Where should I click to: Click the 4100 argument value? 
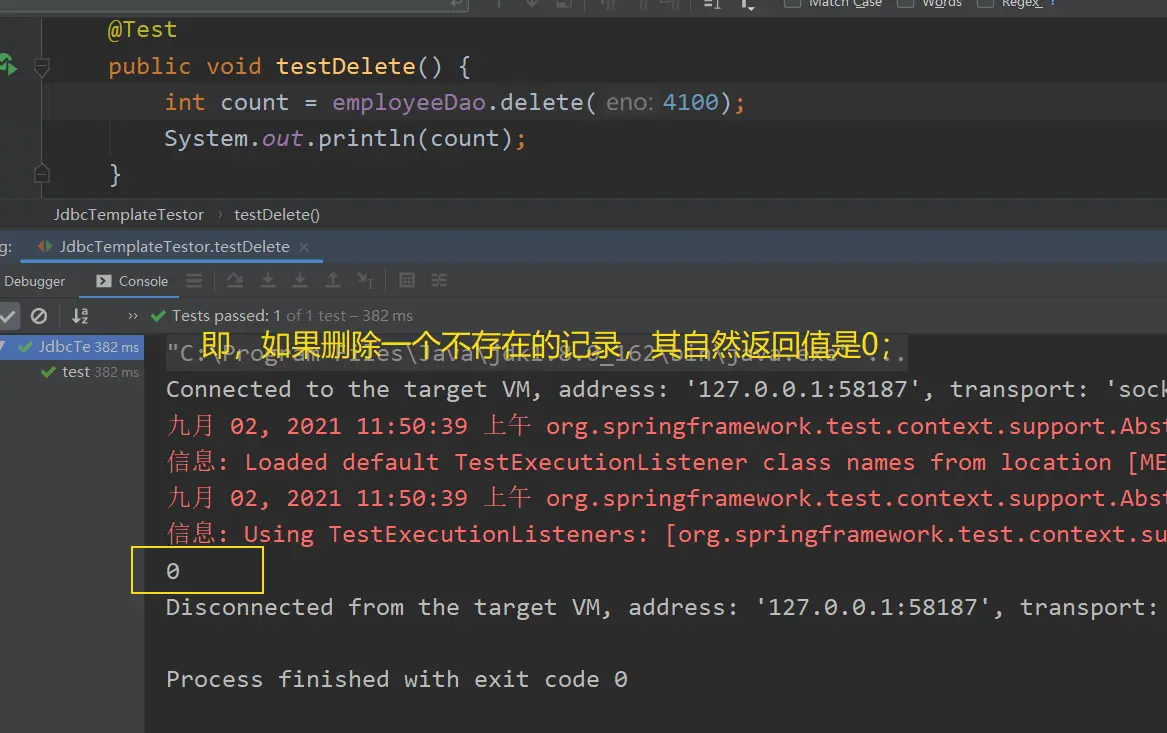pyautogui.click(x=691, y=102)
